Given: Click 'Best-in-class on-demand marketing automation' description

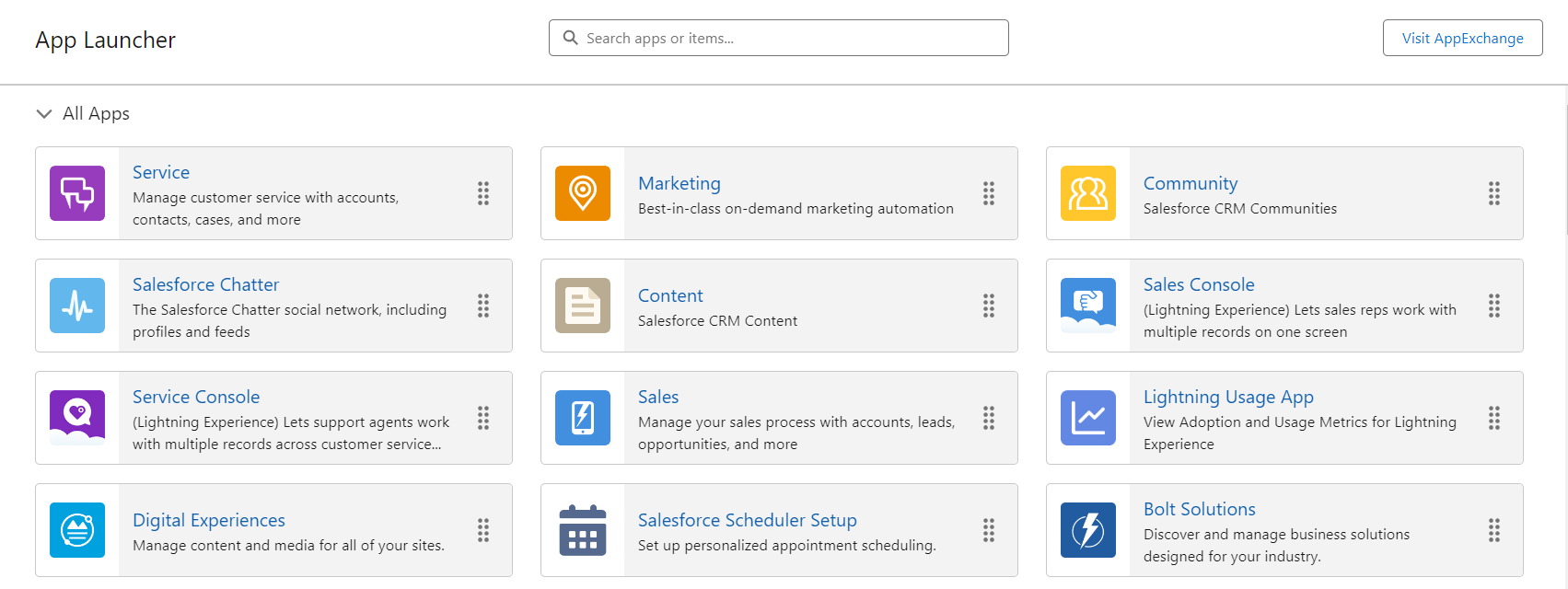Looking at the screenshot, I should (x=796, y=209).
